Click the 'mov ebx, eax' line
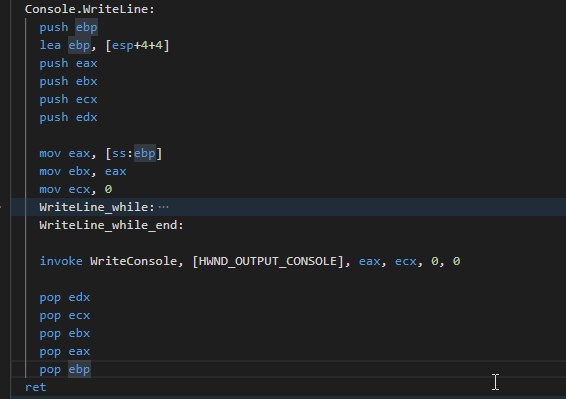 point(83,172)
